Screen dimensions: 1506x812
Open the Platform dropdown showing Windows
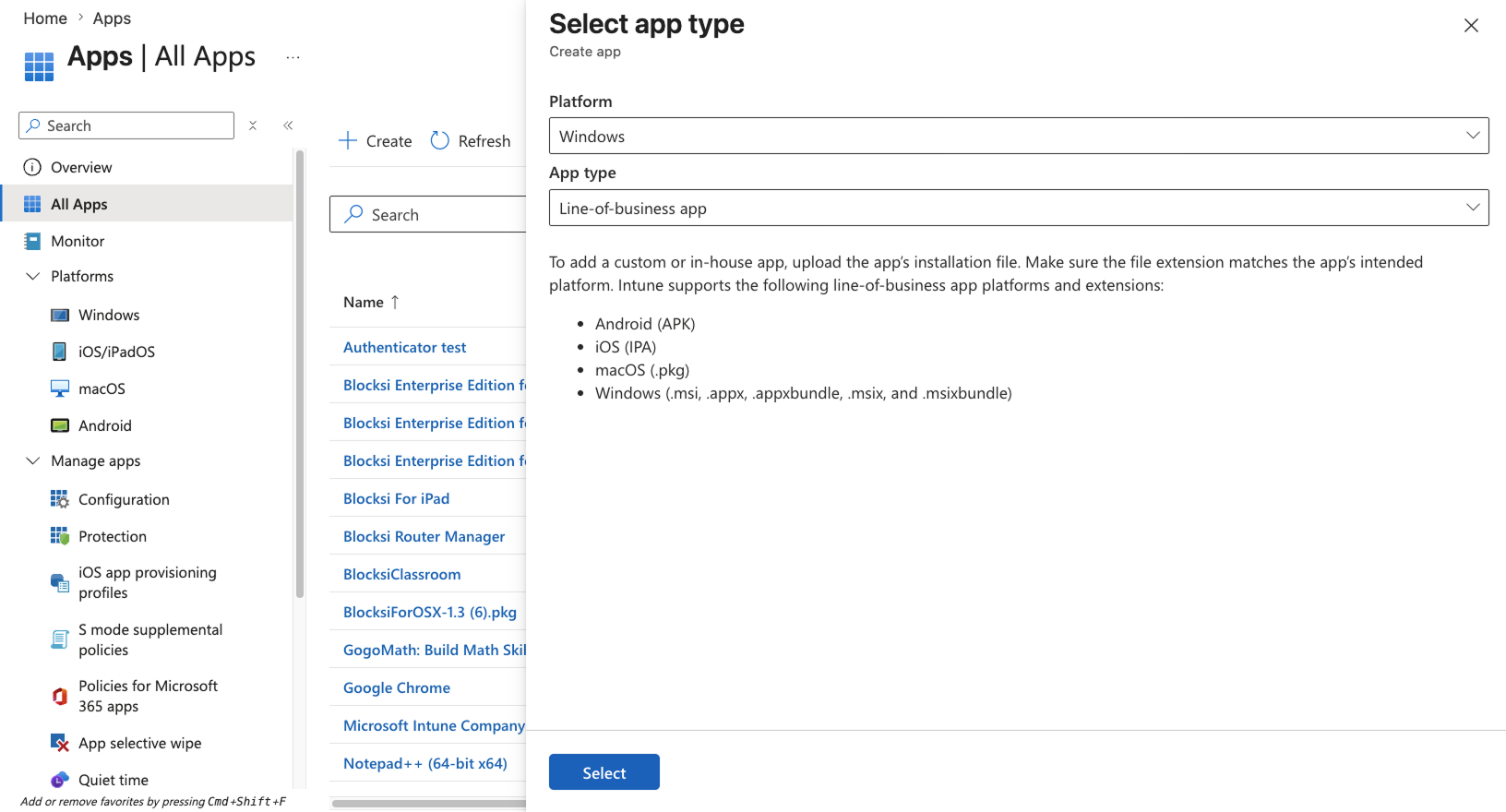[x=1019, y=136]
